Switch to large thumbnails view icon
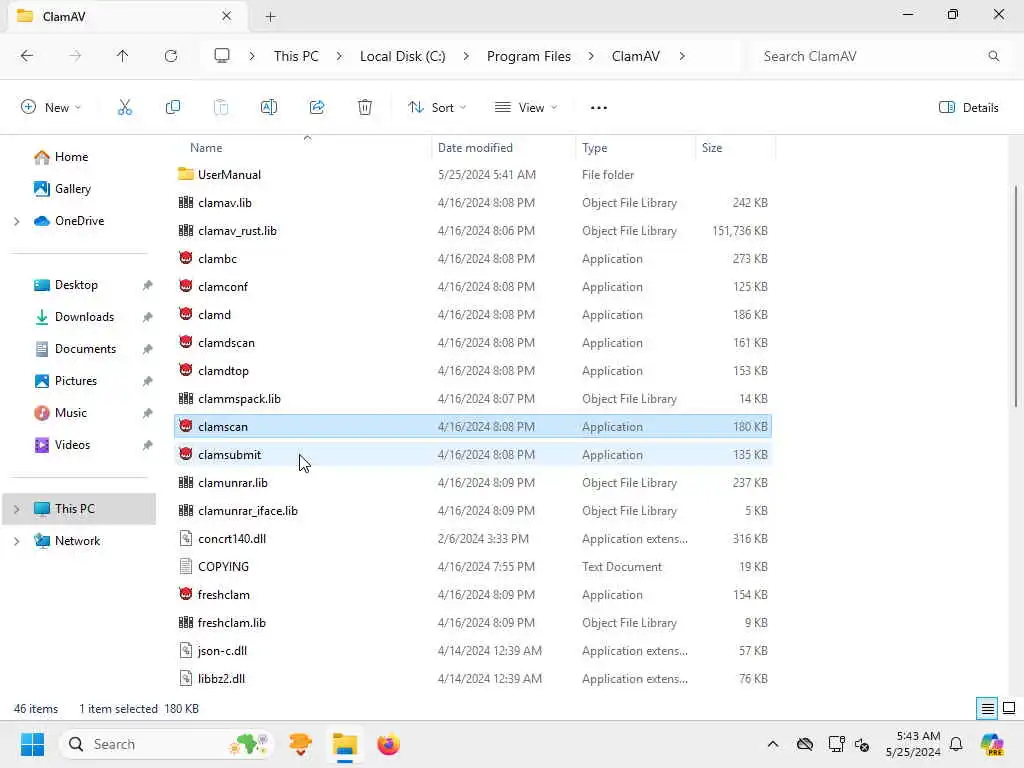This screenshot has height=768, width=1024. click(x=1009, y=709)
